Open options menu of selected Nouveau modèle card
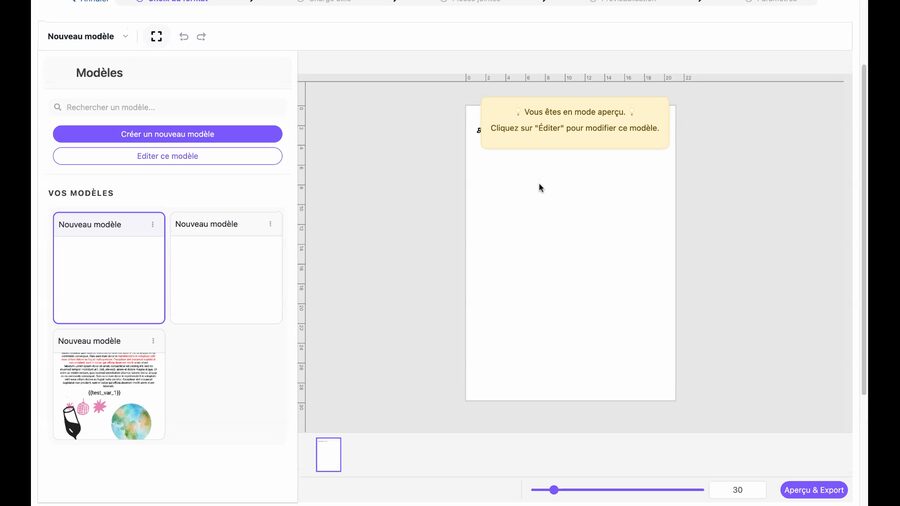Image resolution: width=900 pixels, height=506 pixels. point(153,224)
